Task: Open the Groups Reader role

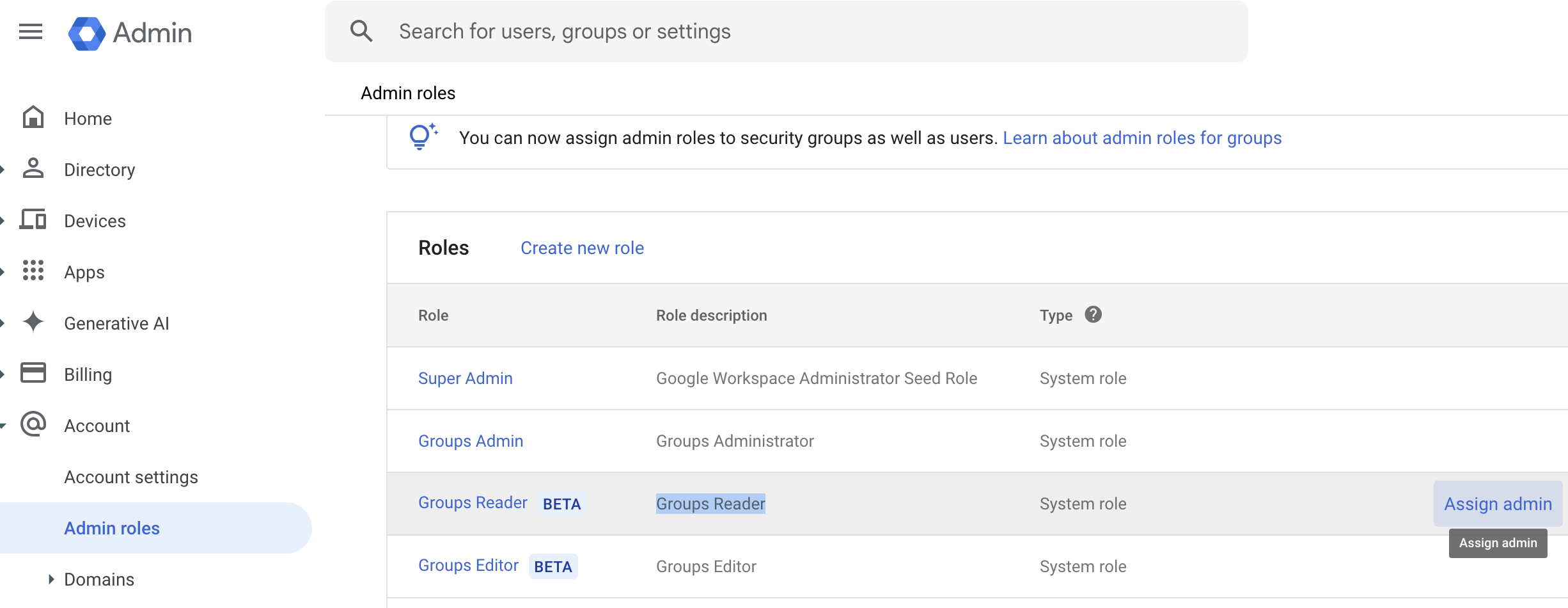Action: [473, 502]
